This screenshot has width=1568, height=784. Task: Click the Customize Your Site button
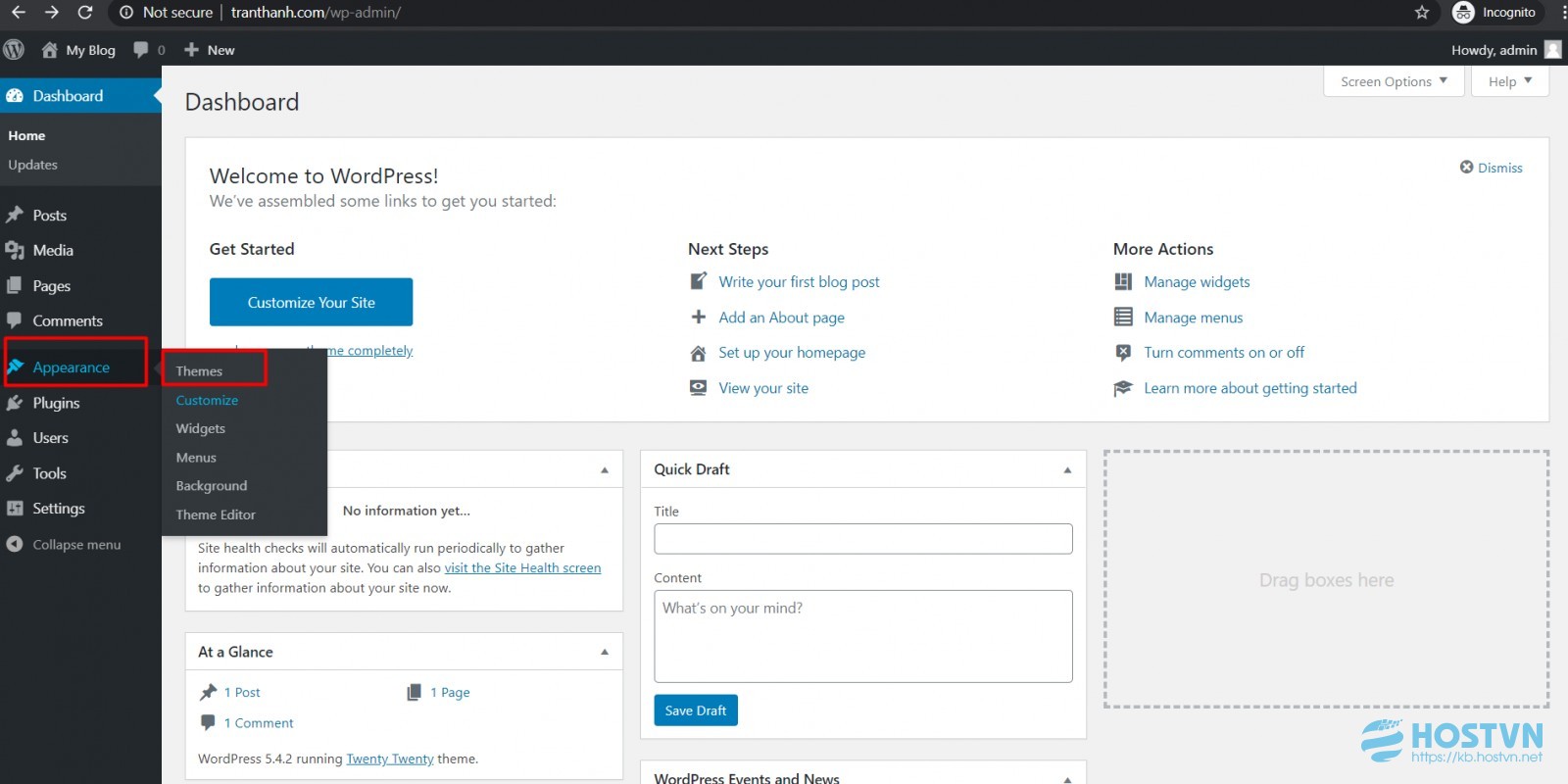click(311, 302)
